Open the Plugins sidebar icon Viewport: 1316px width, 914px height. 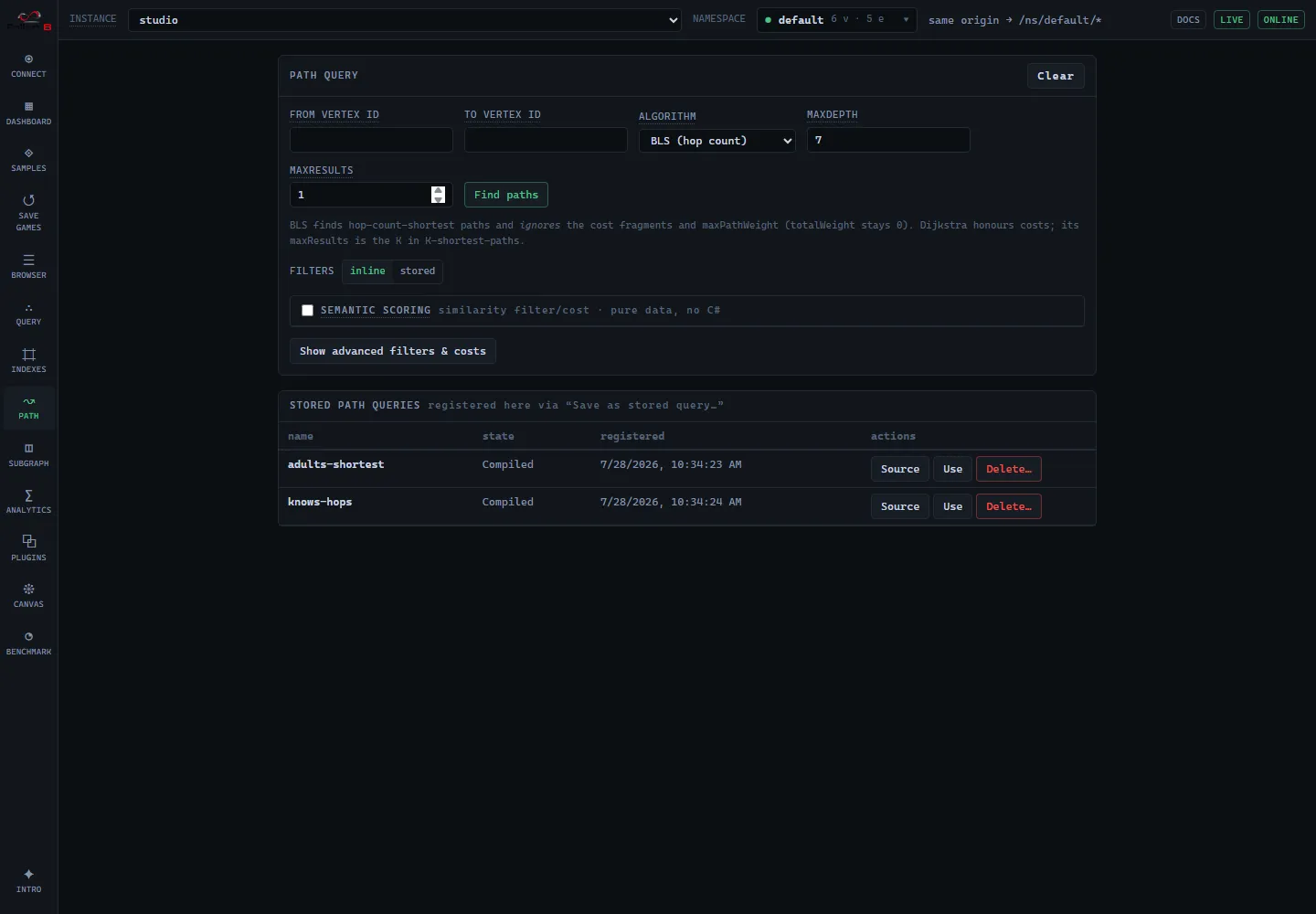click(x=28, y=549)
